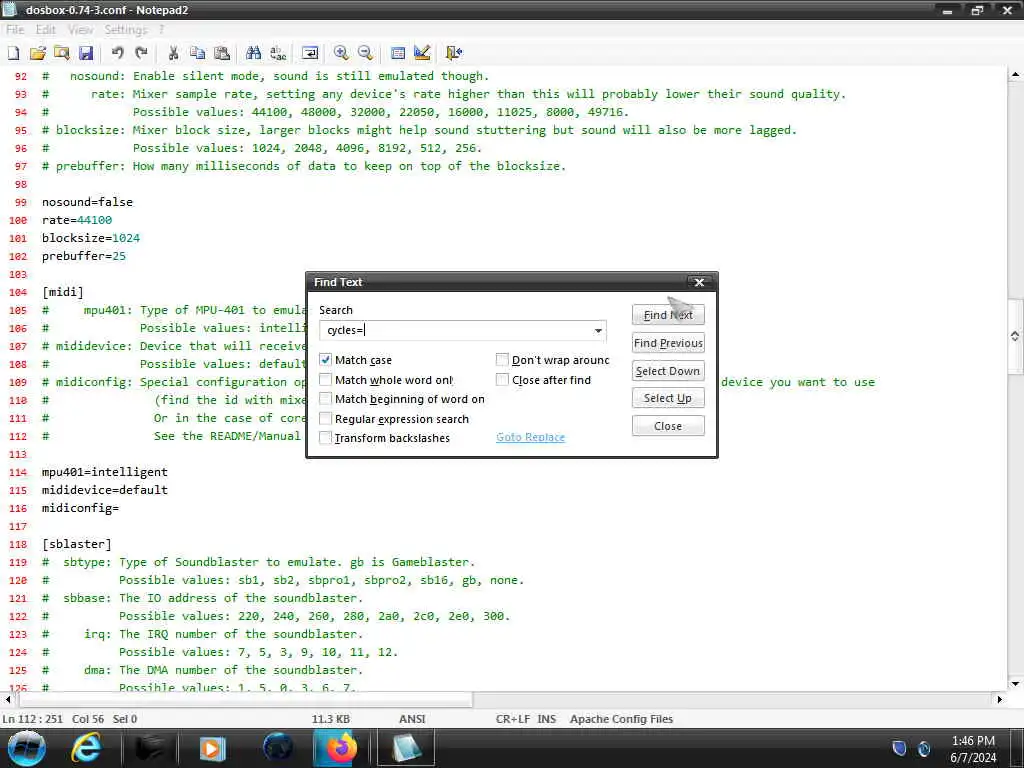Click the line mpu401=intelligent
The image size is (1024, 768).
[104, 472]
